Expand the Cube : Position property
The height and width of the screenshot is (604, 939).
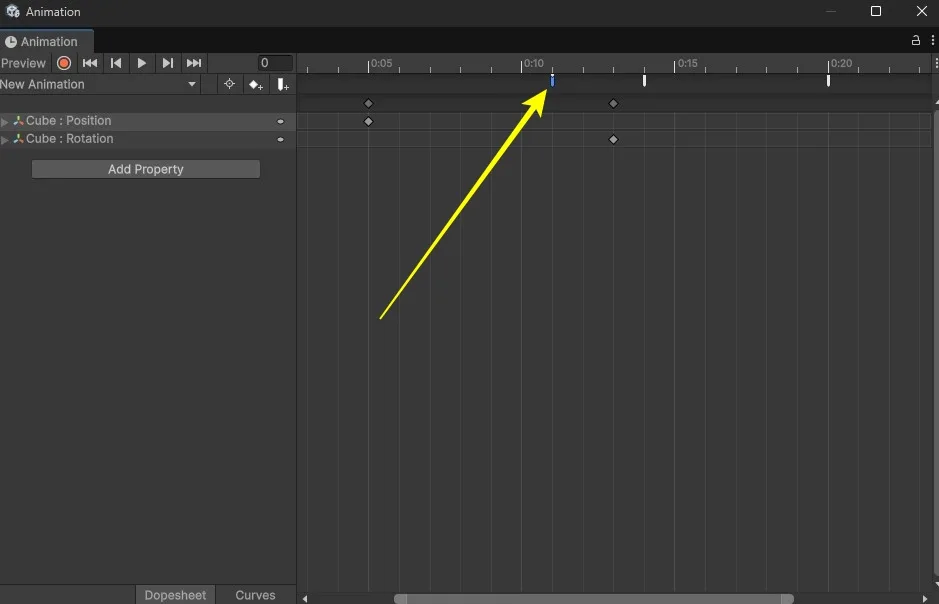tap(5, 121)
